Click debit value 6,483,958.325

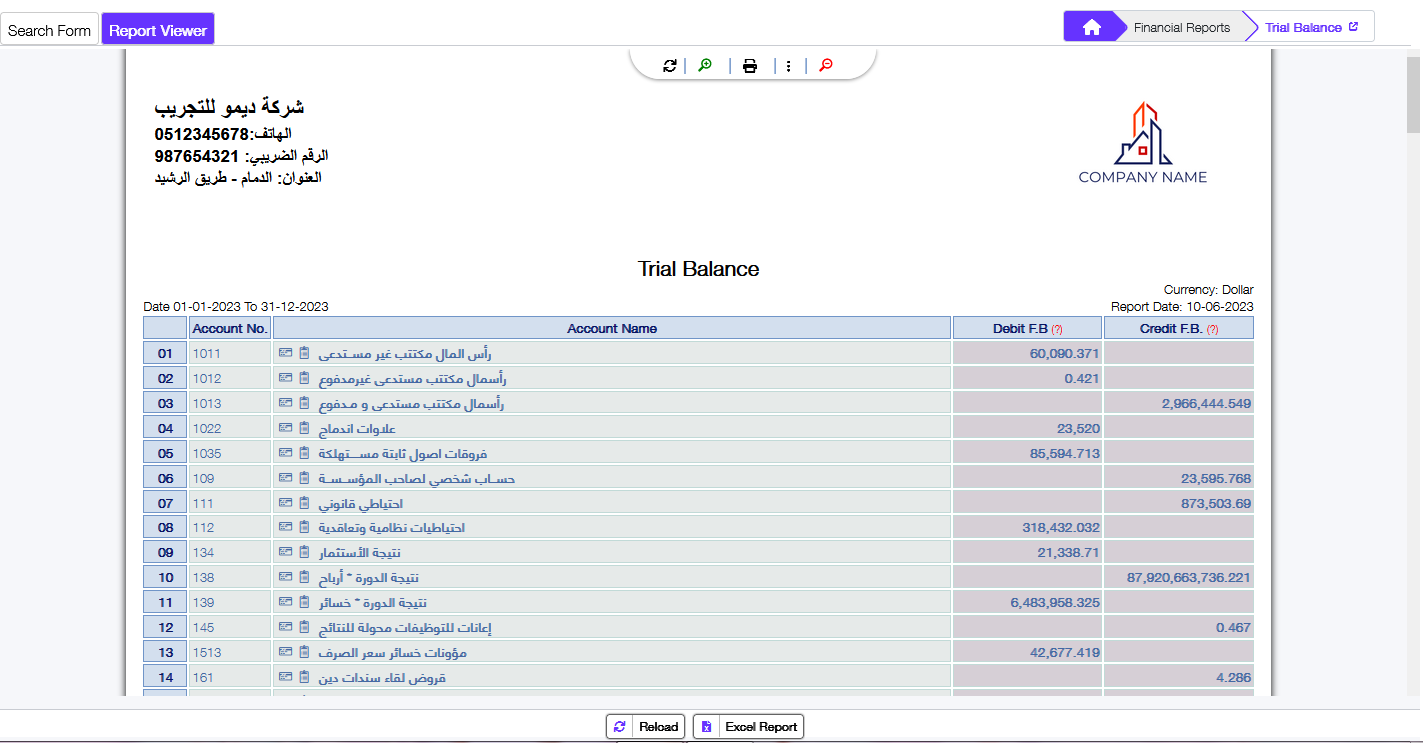1055,602
